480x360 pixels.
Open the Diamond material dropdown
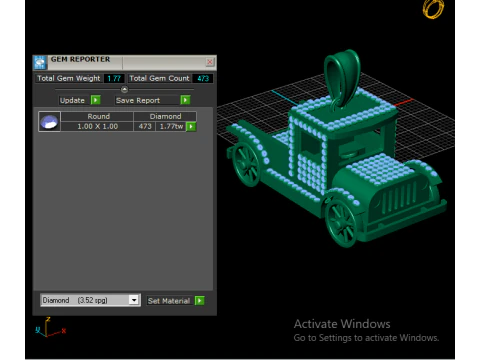134,300
